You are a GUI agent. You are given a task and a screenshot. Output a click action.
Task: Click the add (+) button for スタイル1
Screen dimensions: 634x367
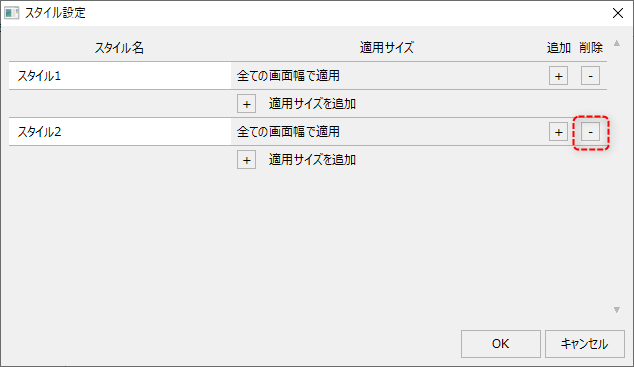[558, 76]
